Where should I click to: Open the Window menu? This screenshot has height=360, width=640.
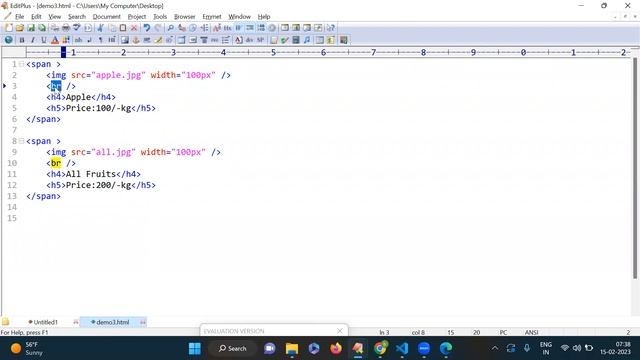[x=240, y=17]
